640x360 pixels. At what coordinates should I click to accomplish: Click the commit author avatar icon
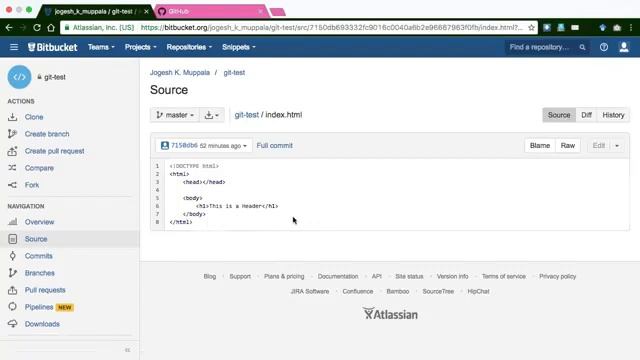[165, 146]
